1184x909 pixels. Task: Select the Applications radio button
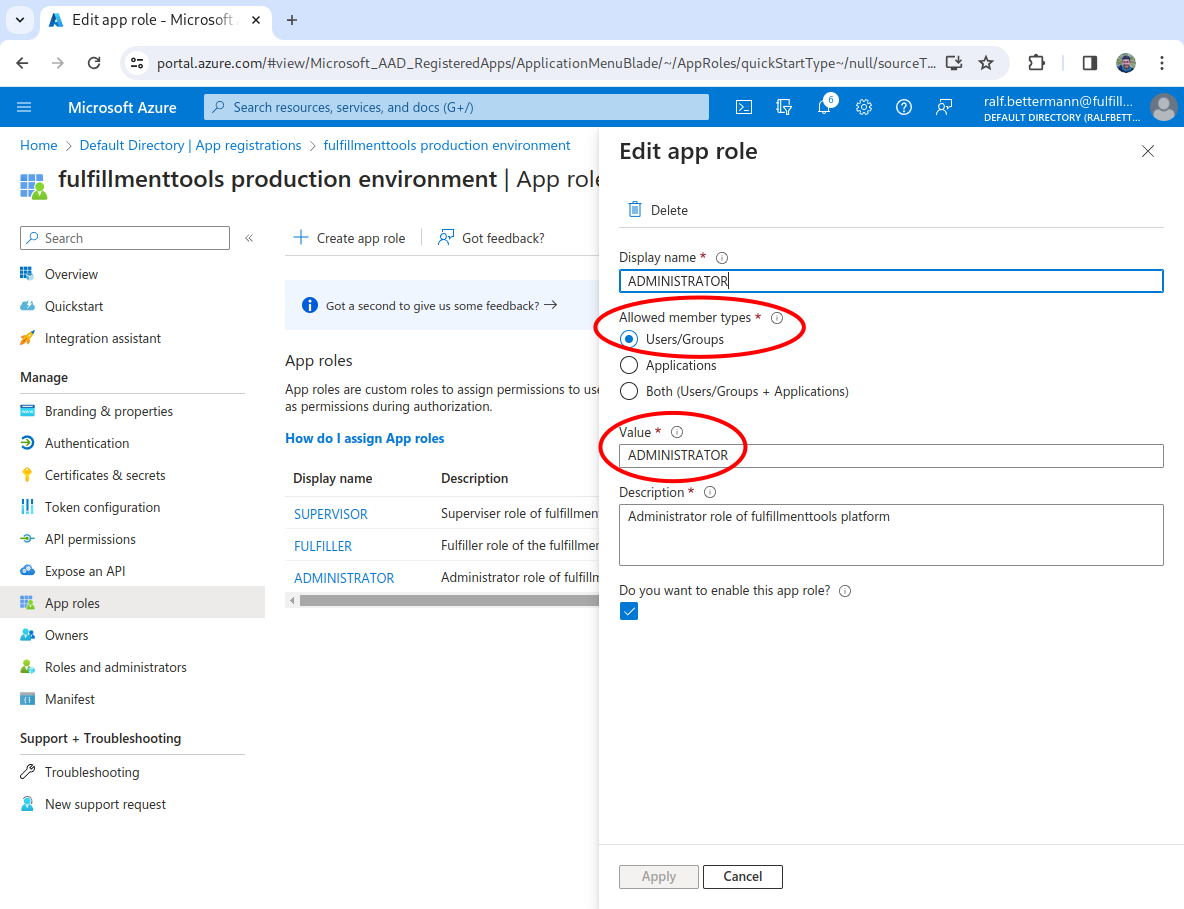[x=629, y=365]
